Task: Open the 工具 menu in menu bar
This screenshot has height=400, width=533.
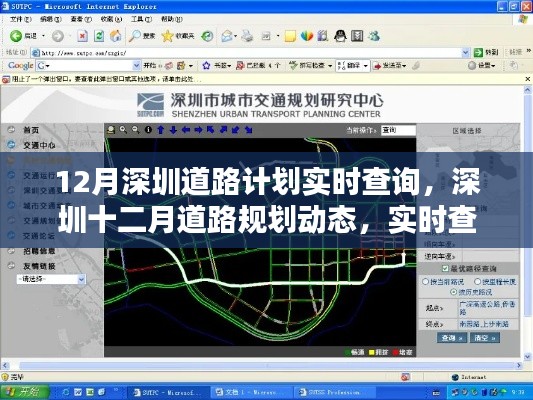Action: pos(141,19)
